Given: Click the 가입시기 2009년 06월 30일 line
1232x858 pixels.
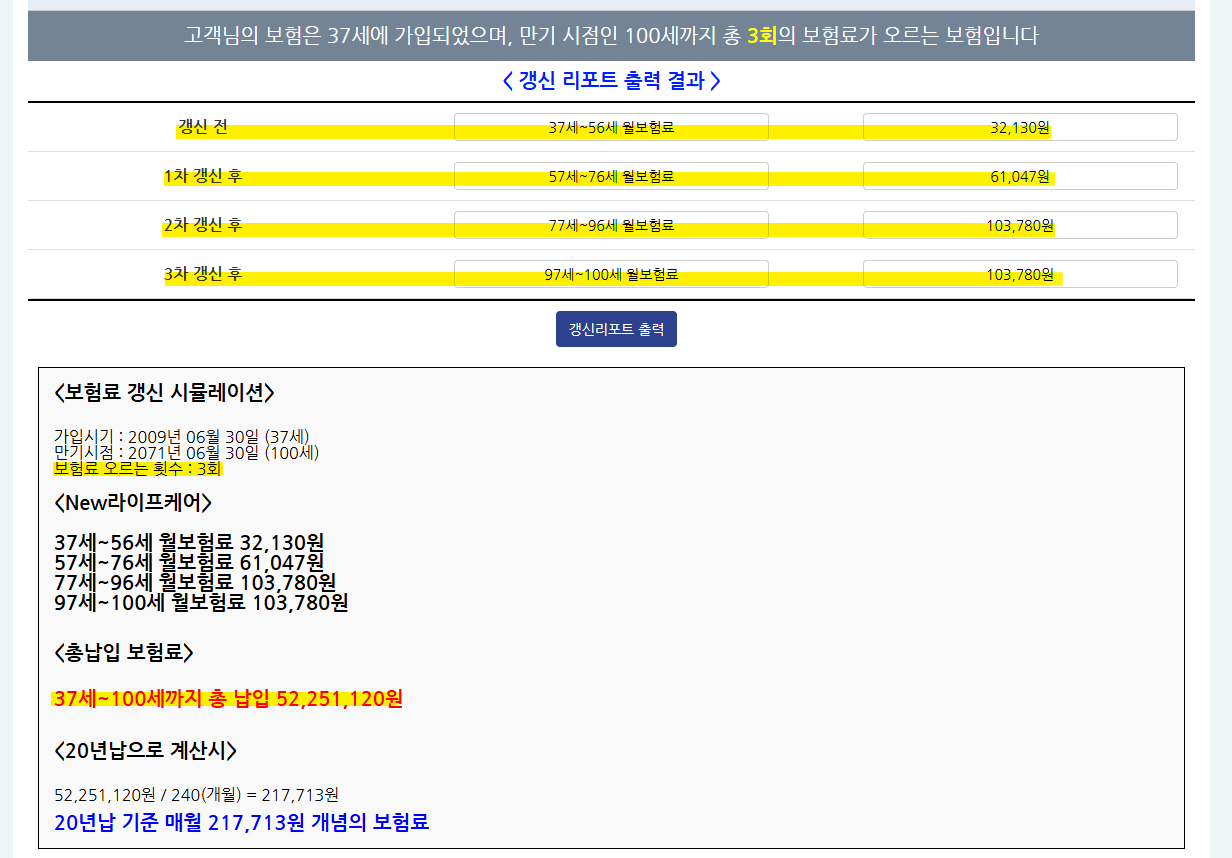Looking at the screenshot, I should tap(182, 436).
